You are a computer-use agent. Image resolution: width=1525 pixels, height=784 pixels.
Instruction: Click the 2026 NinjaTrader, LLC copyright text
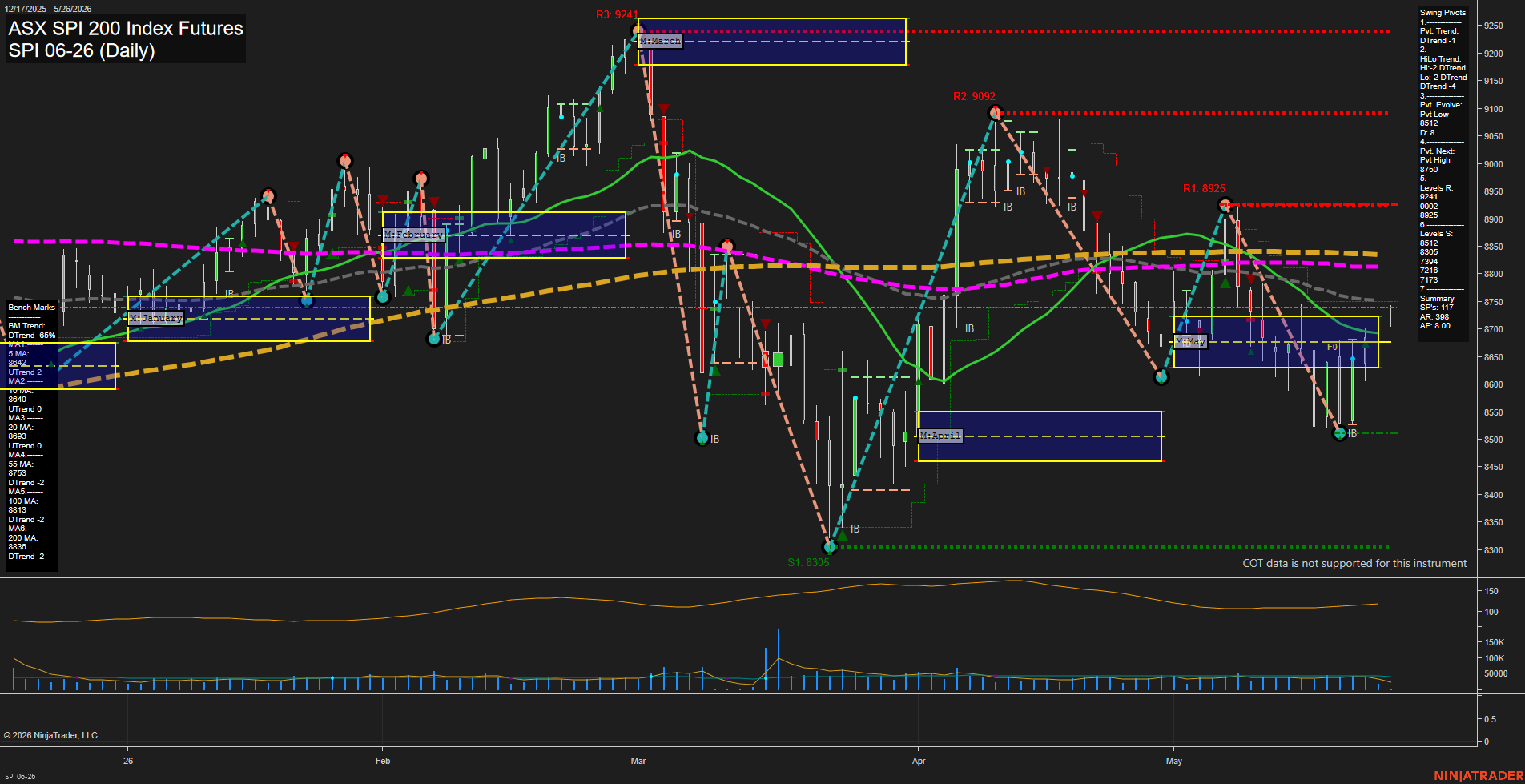pyautogui.click(x=50, y=735)
